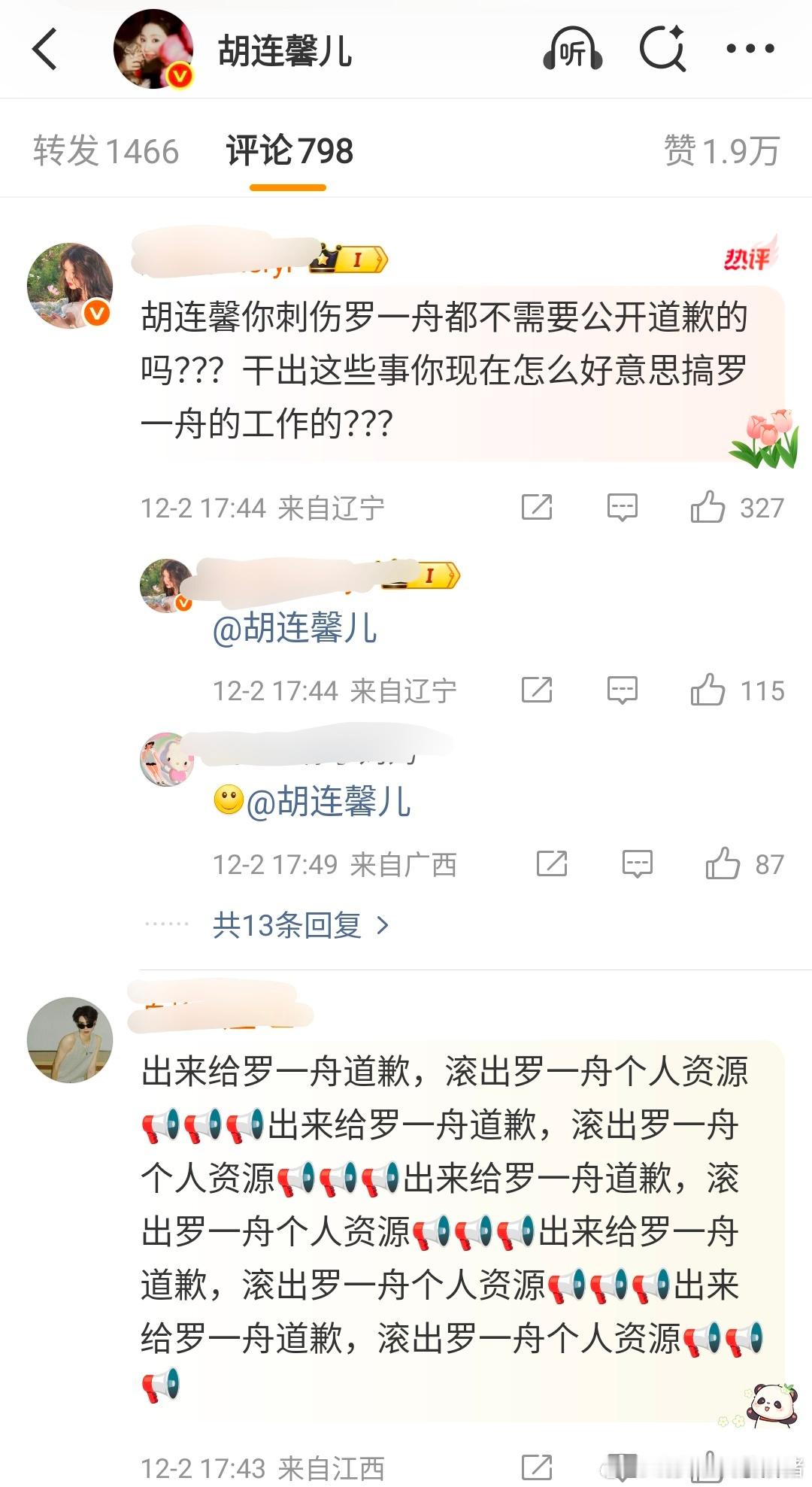Tap the chevron beside 共13条回复
This screenshot has height=1487, width=812.
(382, 925)
